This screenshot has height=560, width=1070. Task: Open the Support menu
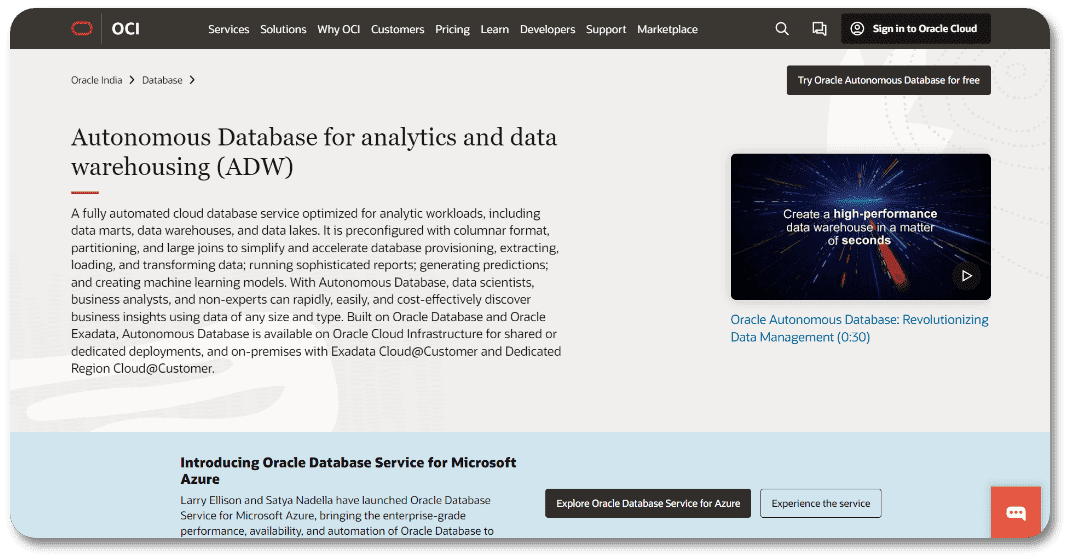coord(606,29)
